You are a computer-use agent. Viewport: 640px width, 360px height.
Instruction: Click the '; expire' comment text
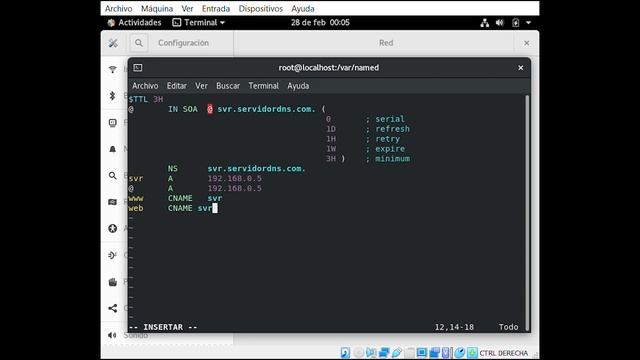[x=385, y=149]
